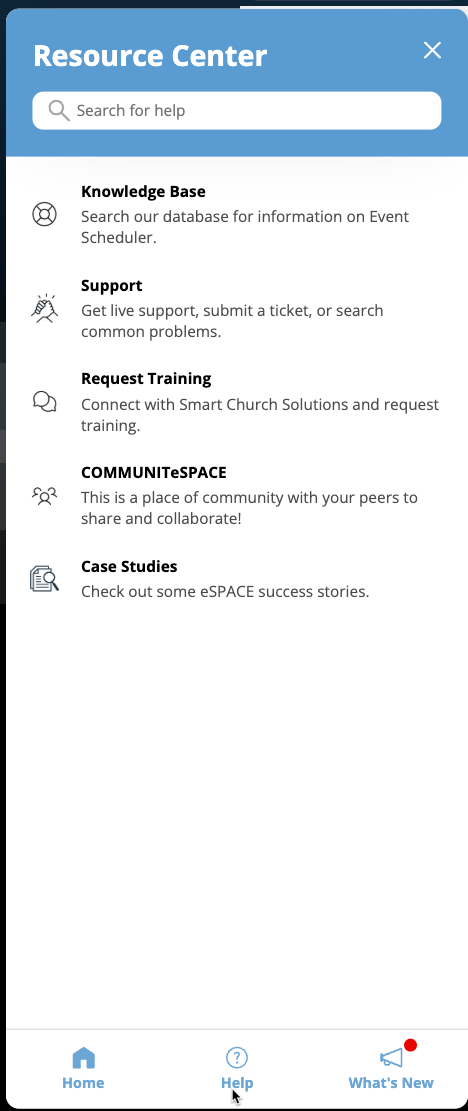Click the Case Studies document magnifier icon

pyautogui.click(x=45, y=579)
